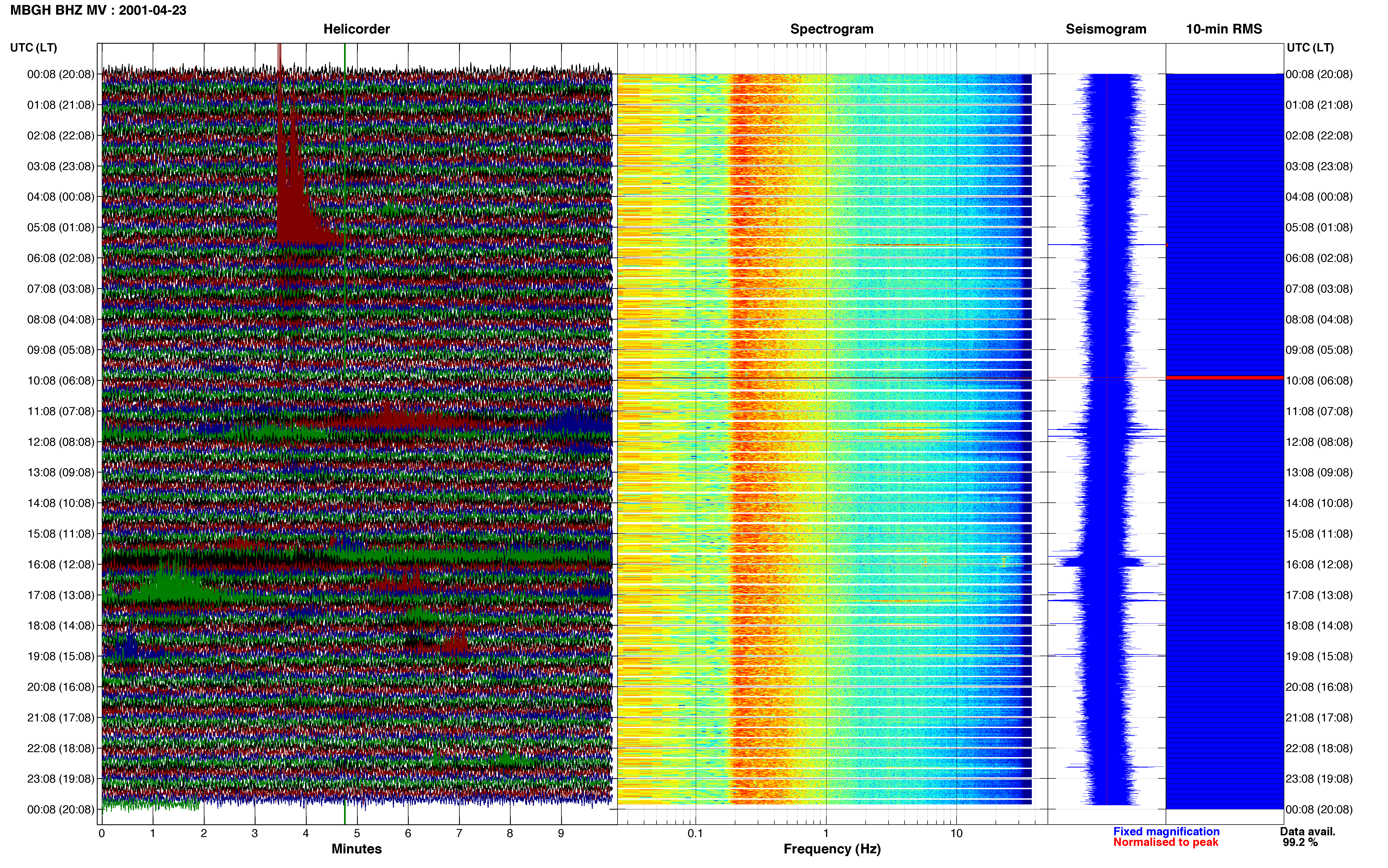Select the 'Frequency (Hz)' axis label
This screenshot has height=868, width=1388.
[x=832, y=849]
